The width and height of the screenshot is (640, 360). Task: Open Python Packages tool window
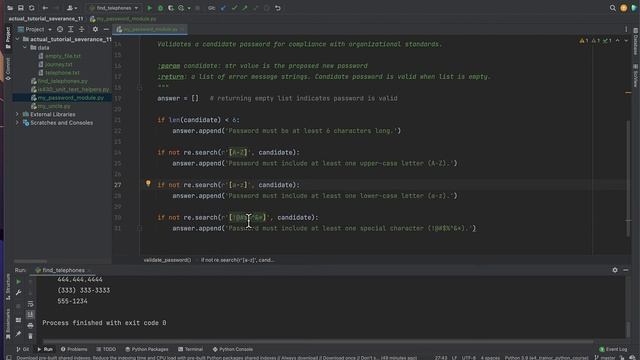(x=147, y=349)
